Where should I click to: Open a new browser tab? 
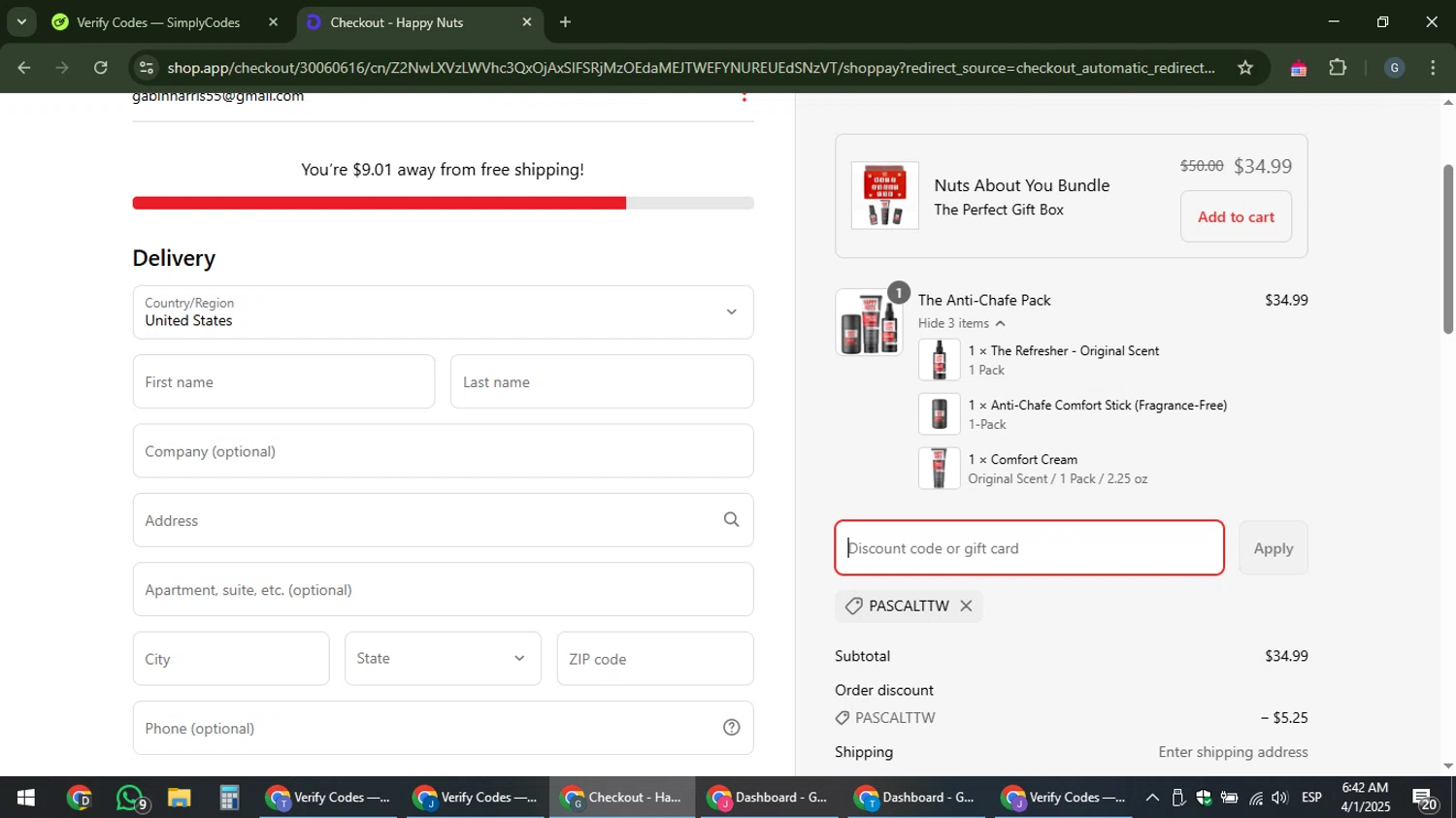[565, 21]
